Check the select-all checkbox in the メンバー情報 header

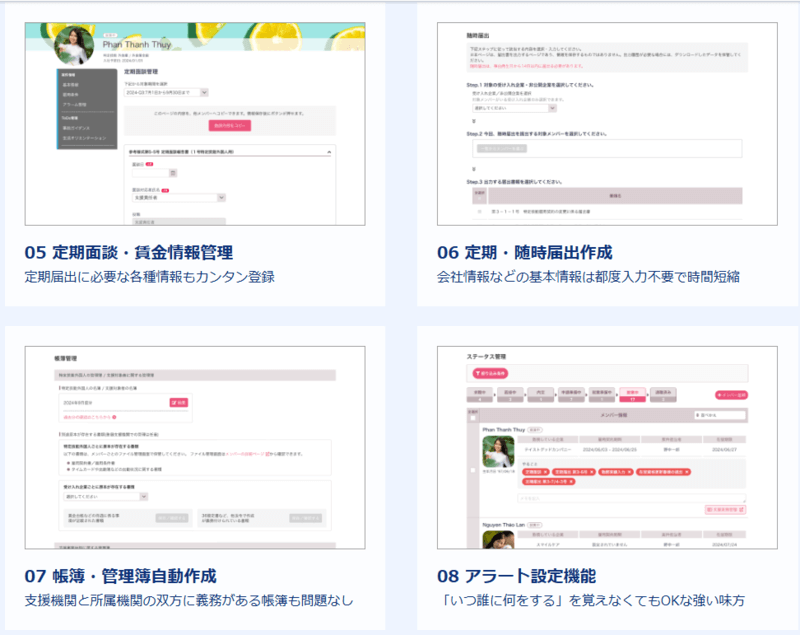(472, 416)
